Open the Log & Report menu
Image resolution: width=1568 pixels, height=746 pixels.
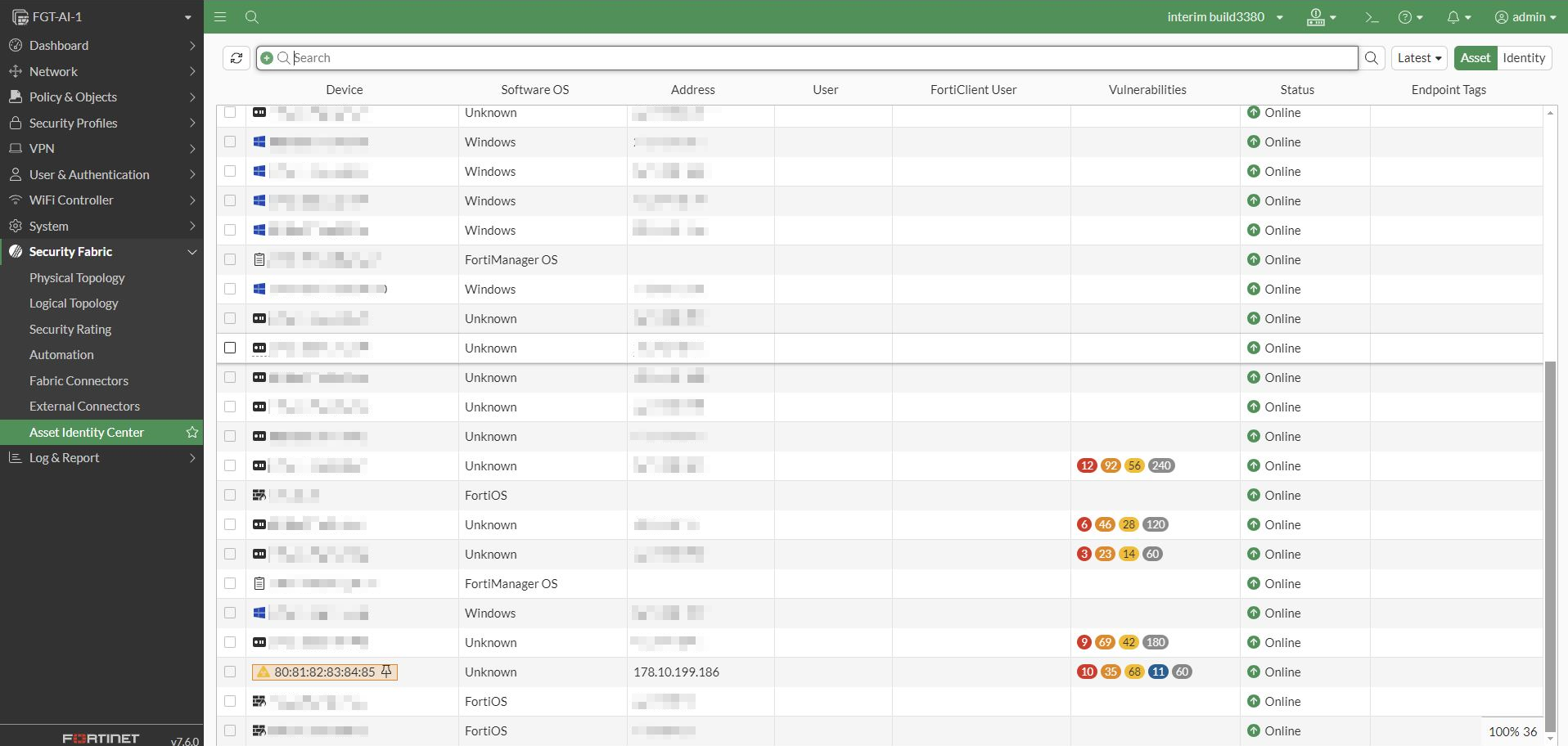point(65,457)
